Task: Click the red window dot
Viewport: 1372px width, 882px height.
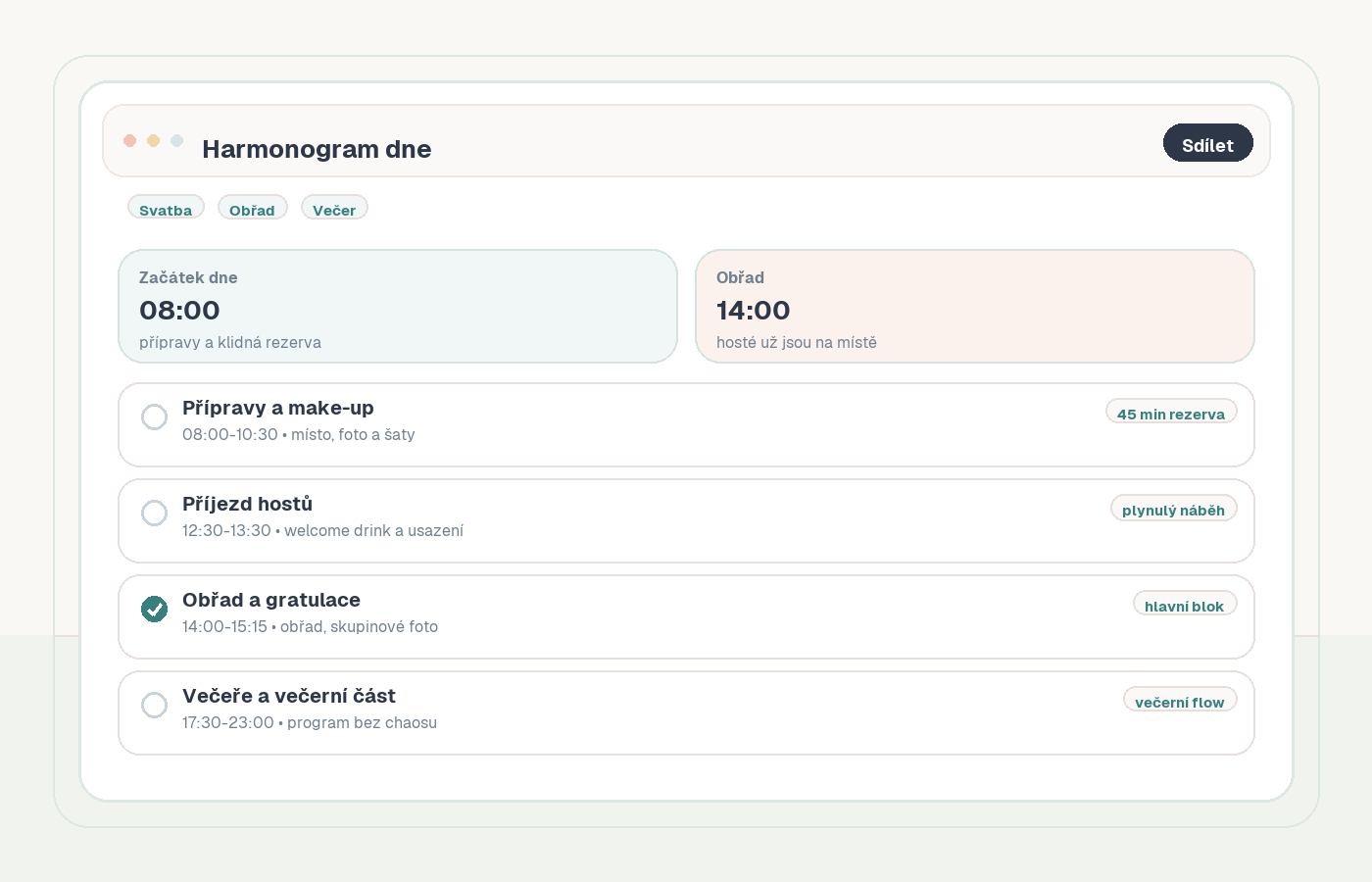Action: 129,140
